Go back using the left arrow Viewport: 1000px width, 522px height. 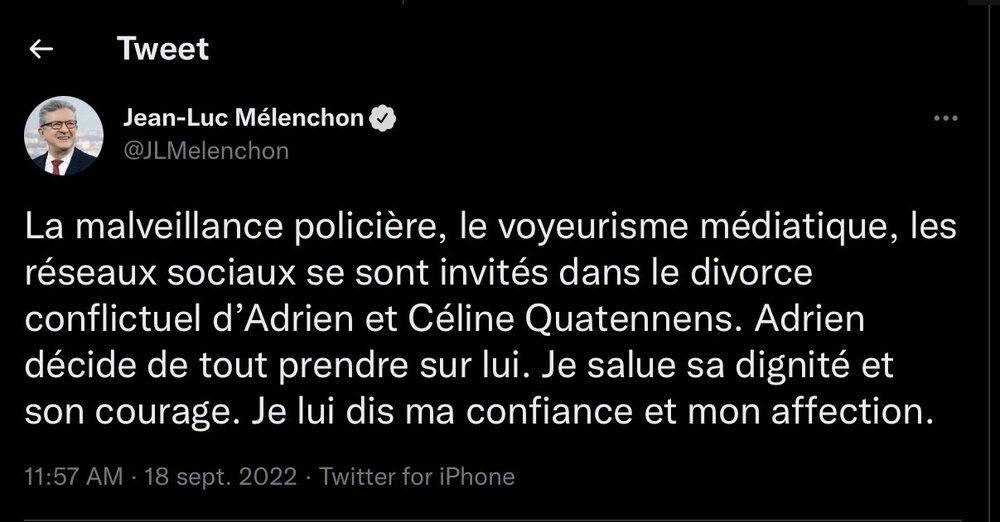[41, 49]
